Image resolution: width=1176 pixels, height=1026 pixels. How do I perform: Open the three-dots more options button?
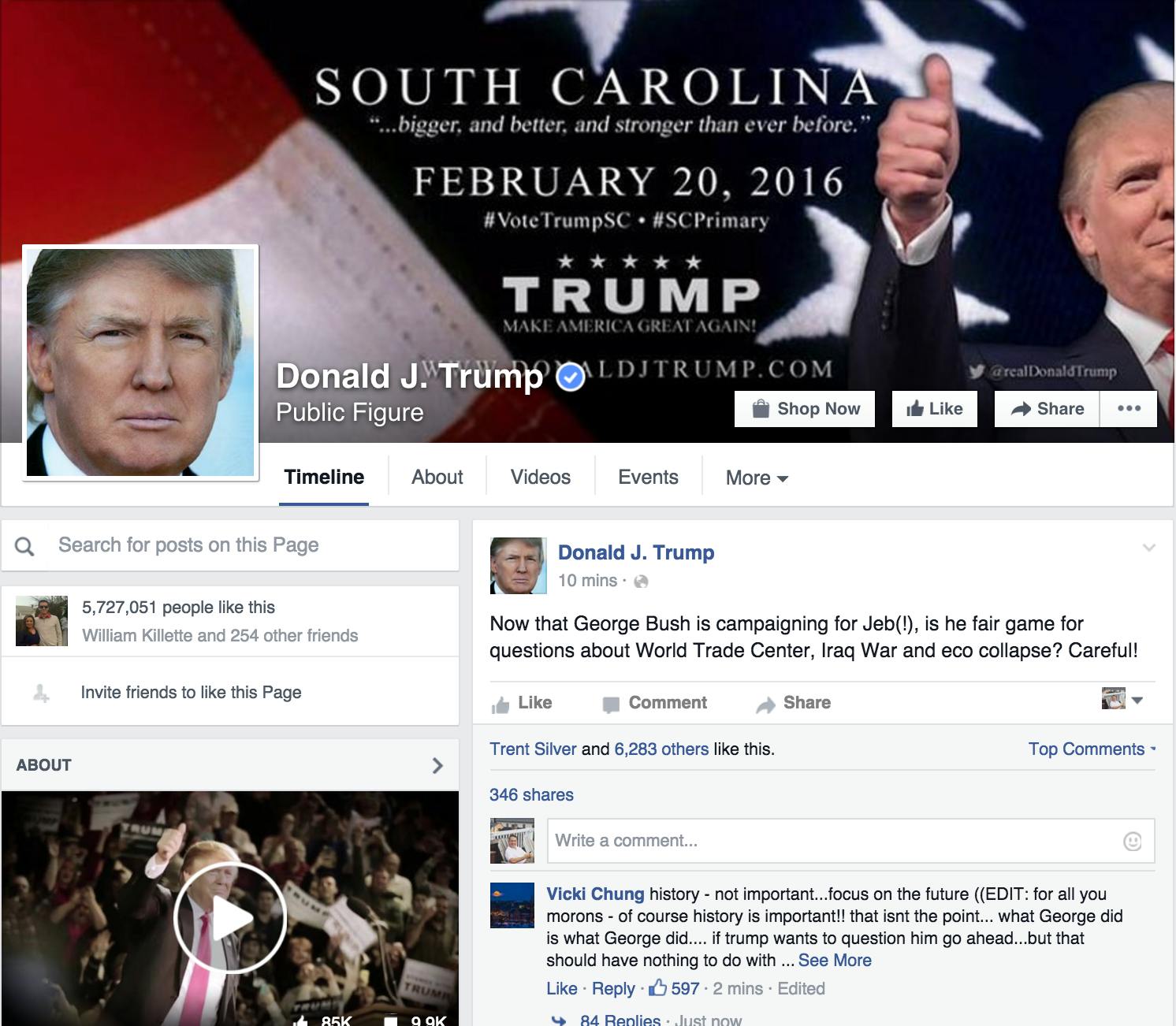coord(1129,408)
